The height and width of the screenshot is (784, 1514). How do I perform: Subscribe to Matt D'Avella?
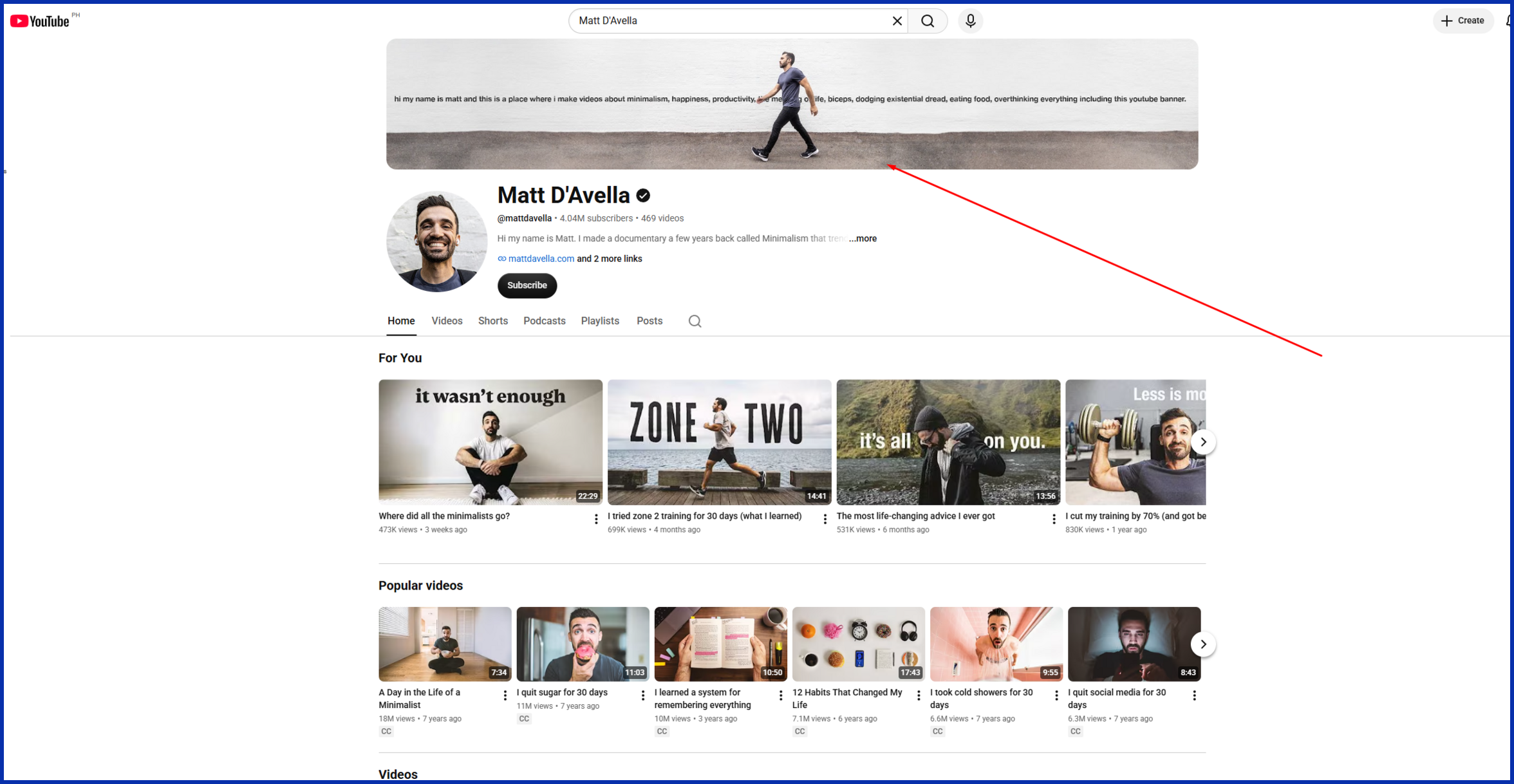pos(527,286)
